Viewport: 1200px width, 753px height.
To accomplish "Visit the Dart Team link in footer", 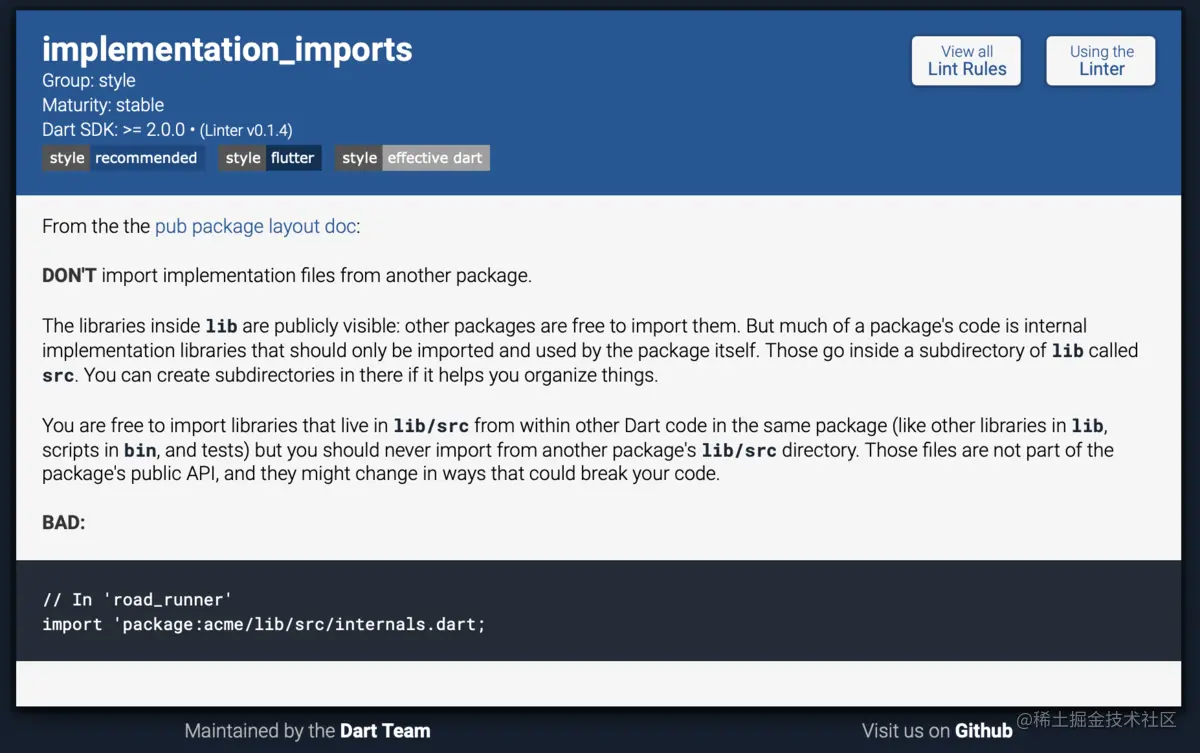I will point(385,731).
